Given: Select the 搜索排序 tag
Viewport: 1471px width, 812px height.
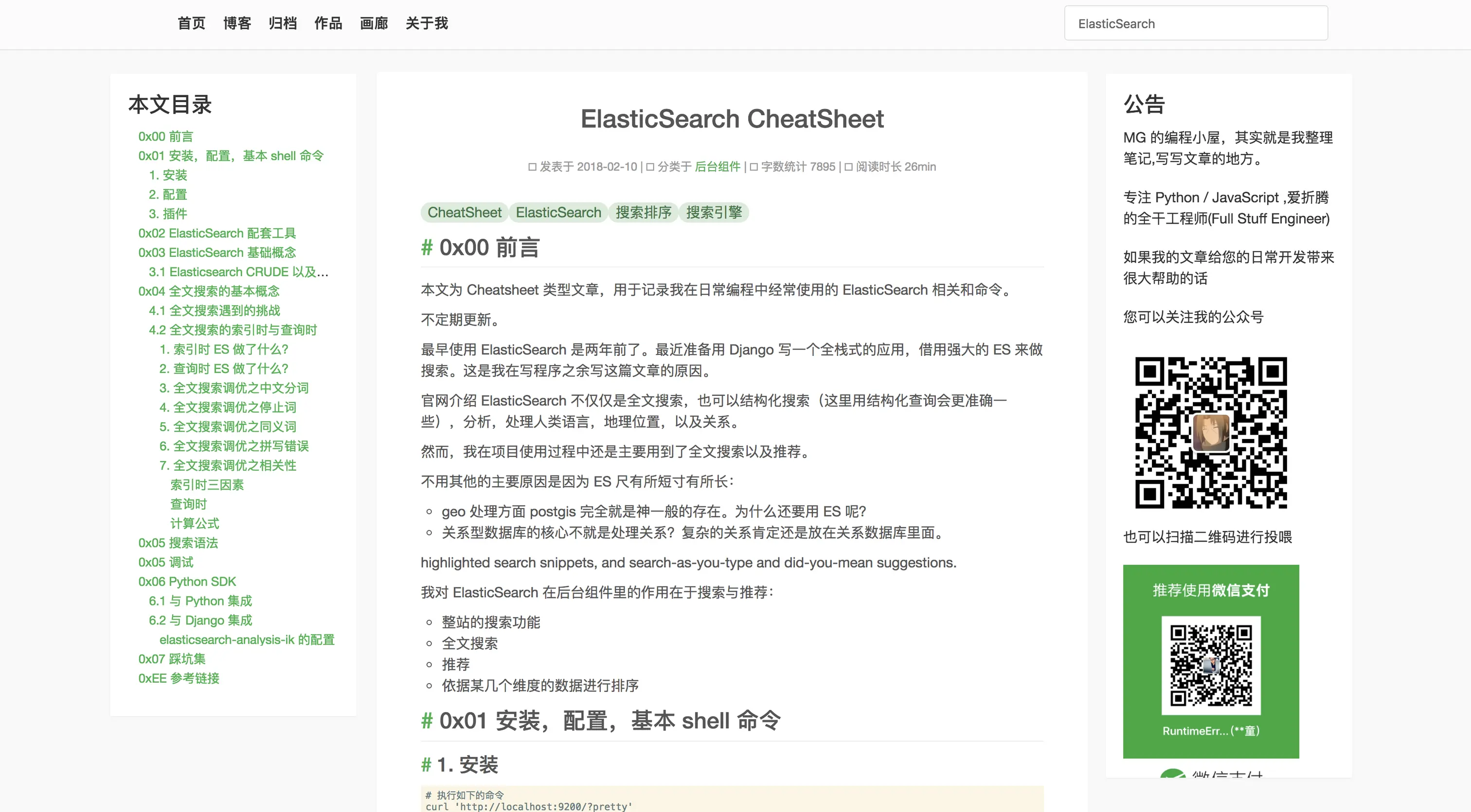Looking at the screenshot, I should (643, 212).
